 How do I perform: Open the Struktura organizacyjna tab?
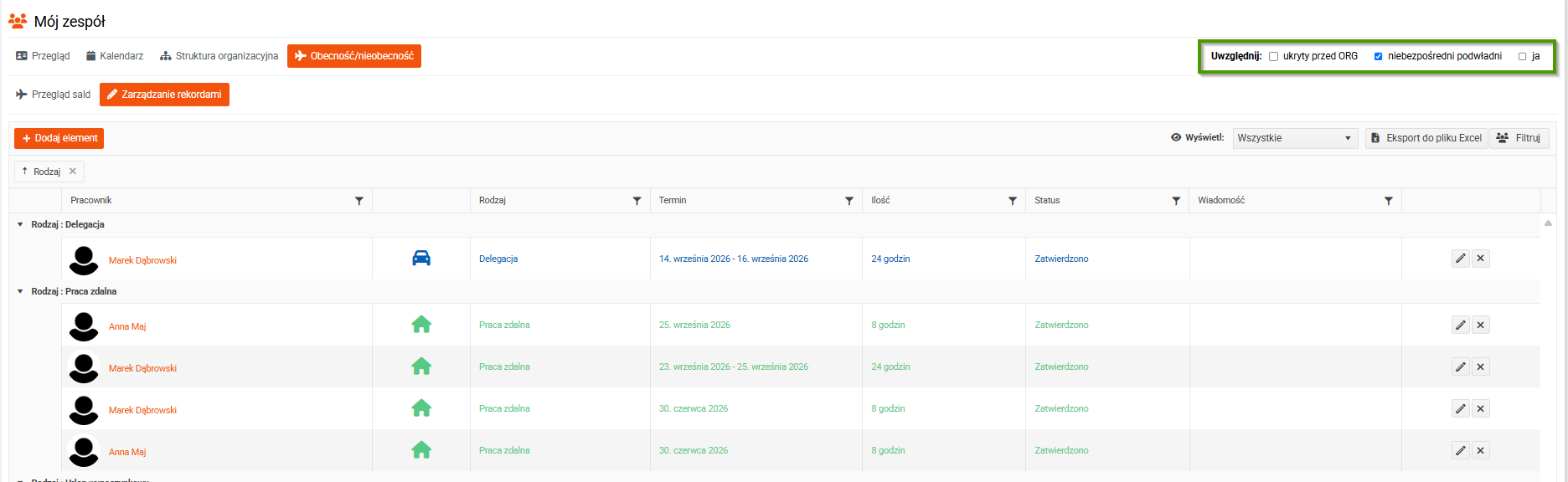(219, 56)
